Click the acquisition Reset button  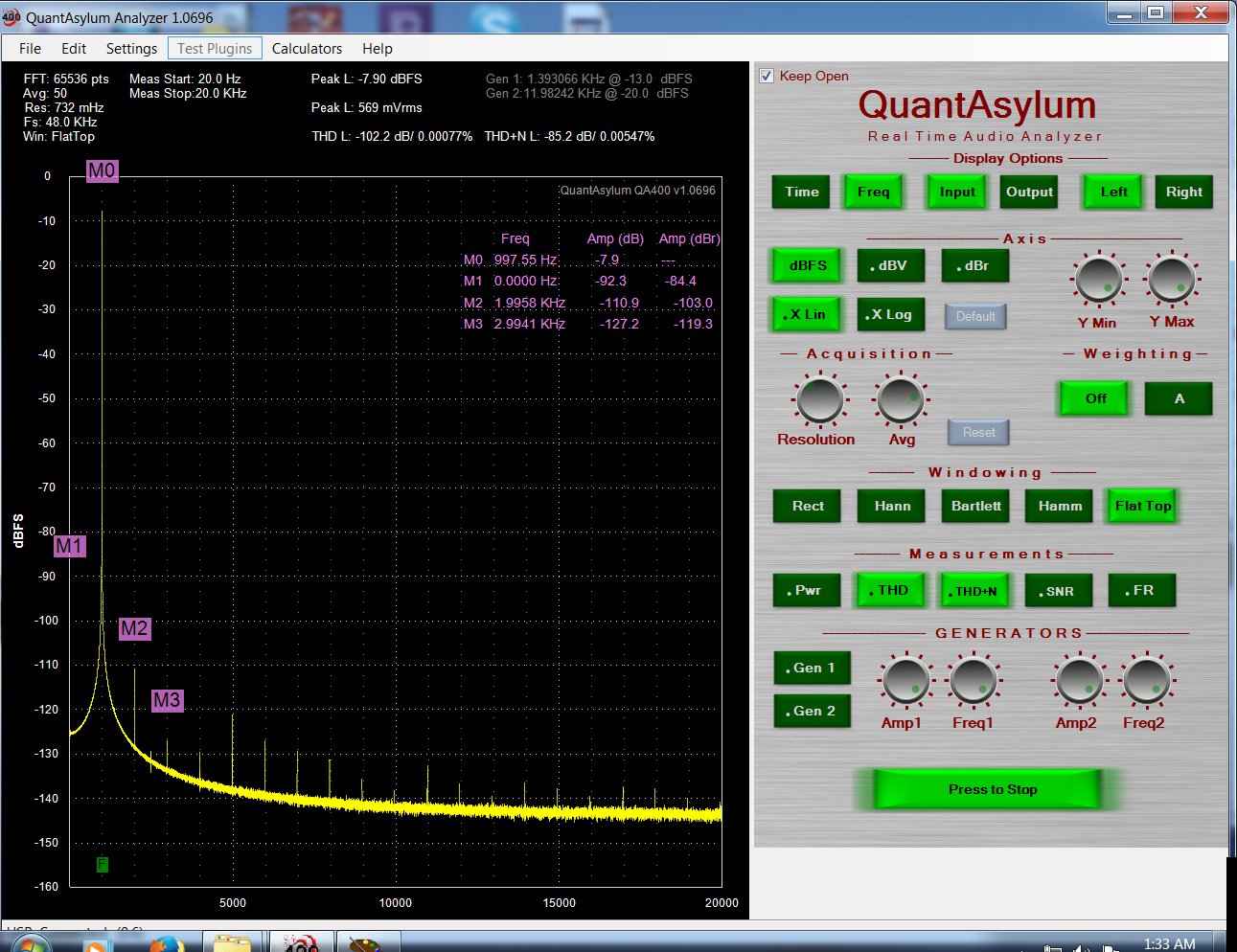(x=978, y=432)
